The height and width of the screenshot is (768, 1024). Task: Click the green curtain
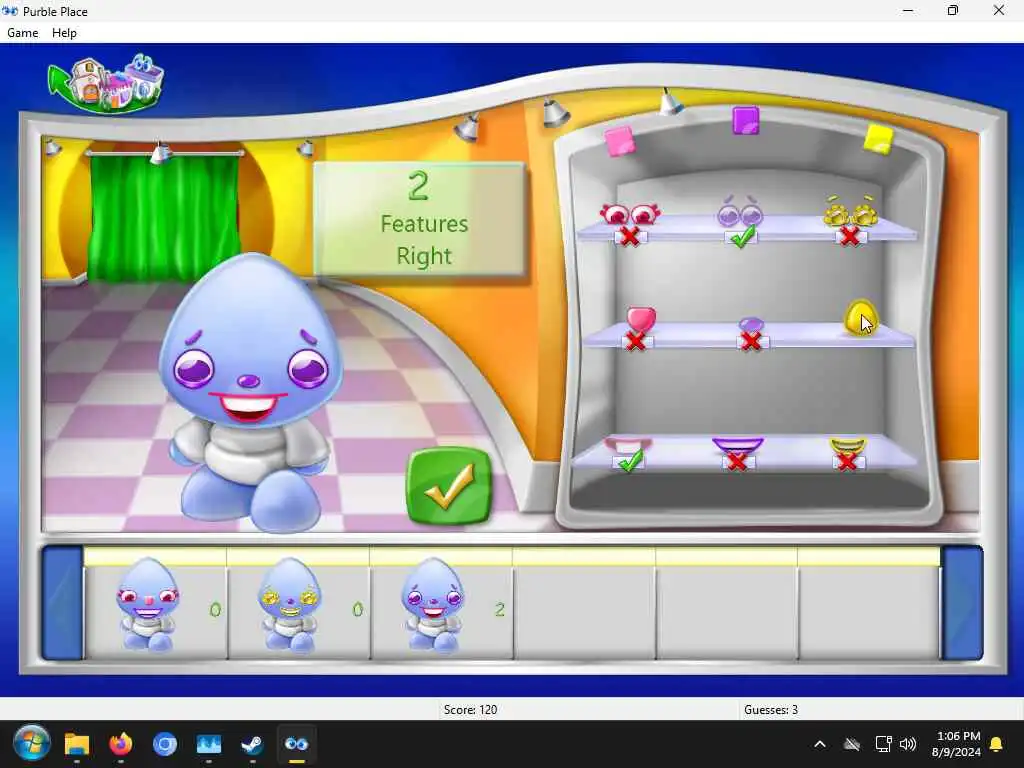[163, 216]
